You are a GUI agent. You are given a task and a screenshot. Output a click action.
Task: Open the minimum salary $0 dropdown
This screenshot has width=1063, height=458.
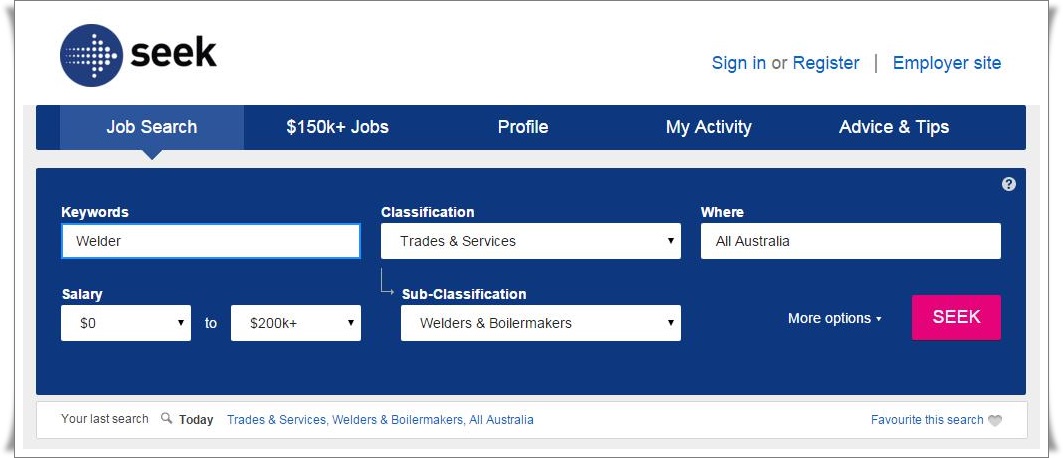(126, 323)
